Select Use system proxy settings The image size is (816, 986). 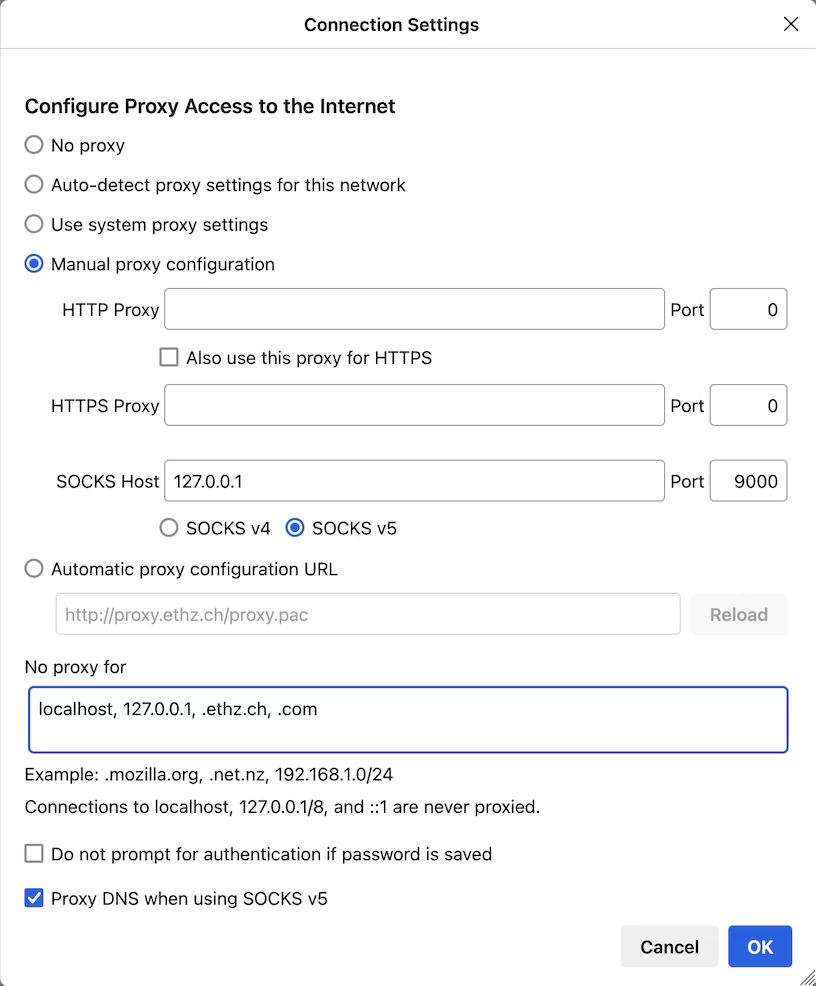(34, 225)
